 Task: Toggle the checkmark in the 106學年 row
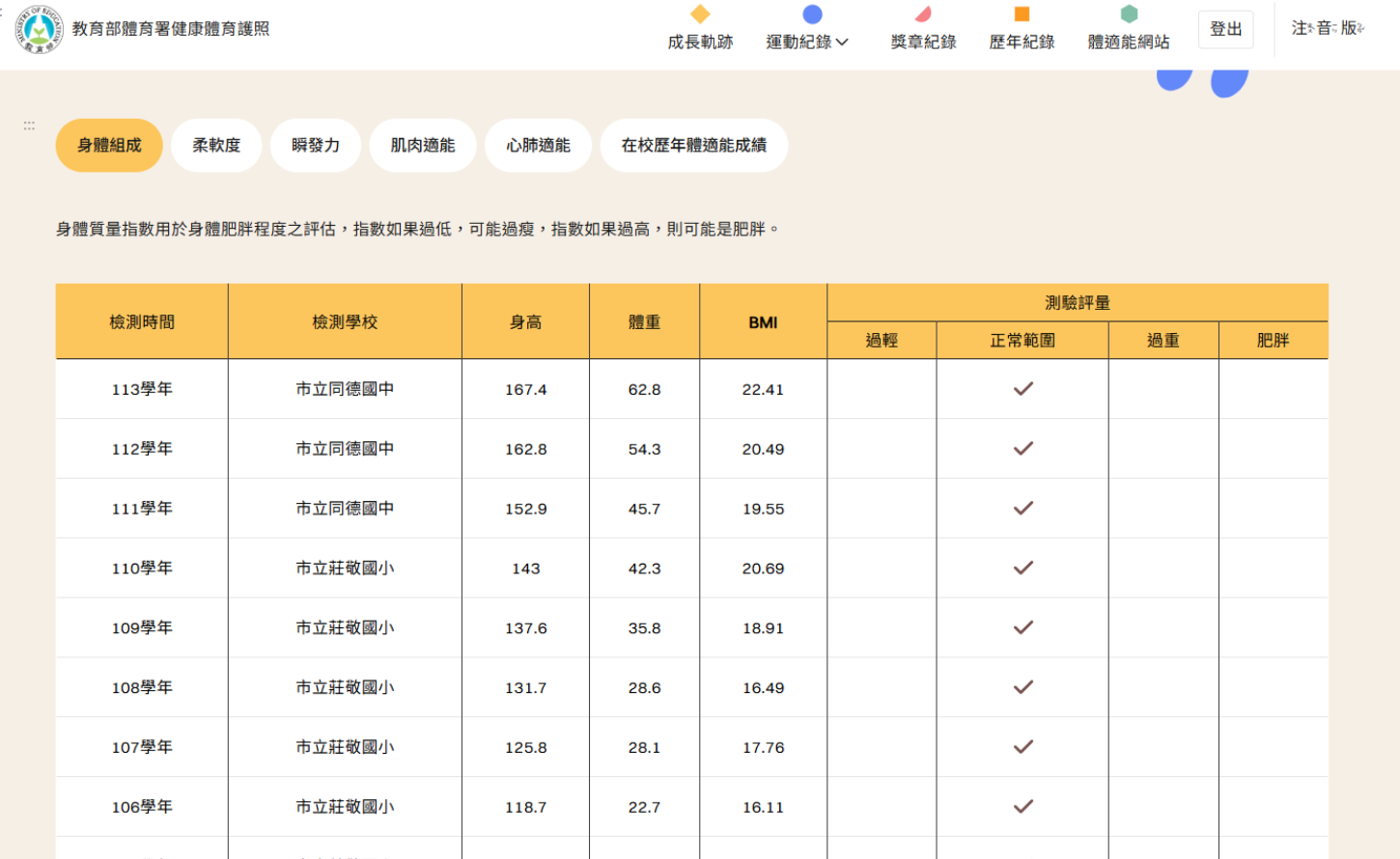1022,807
